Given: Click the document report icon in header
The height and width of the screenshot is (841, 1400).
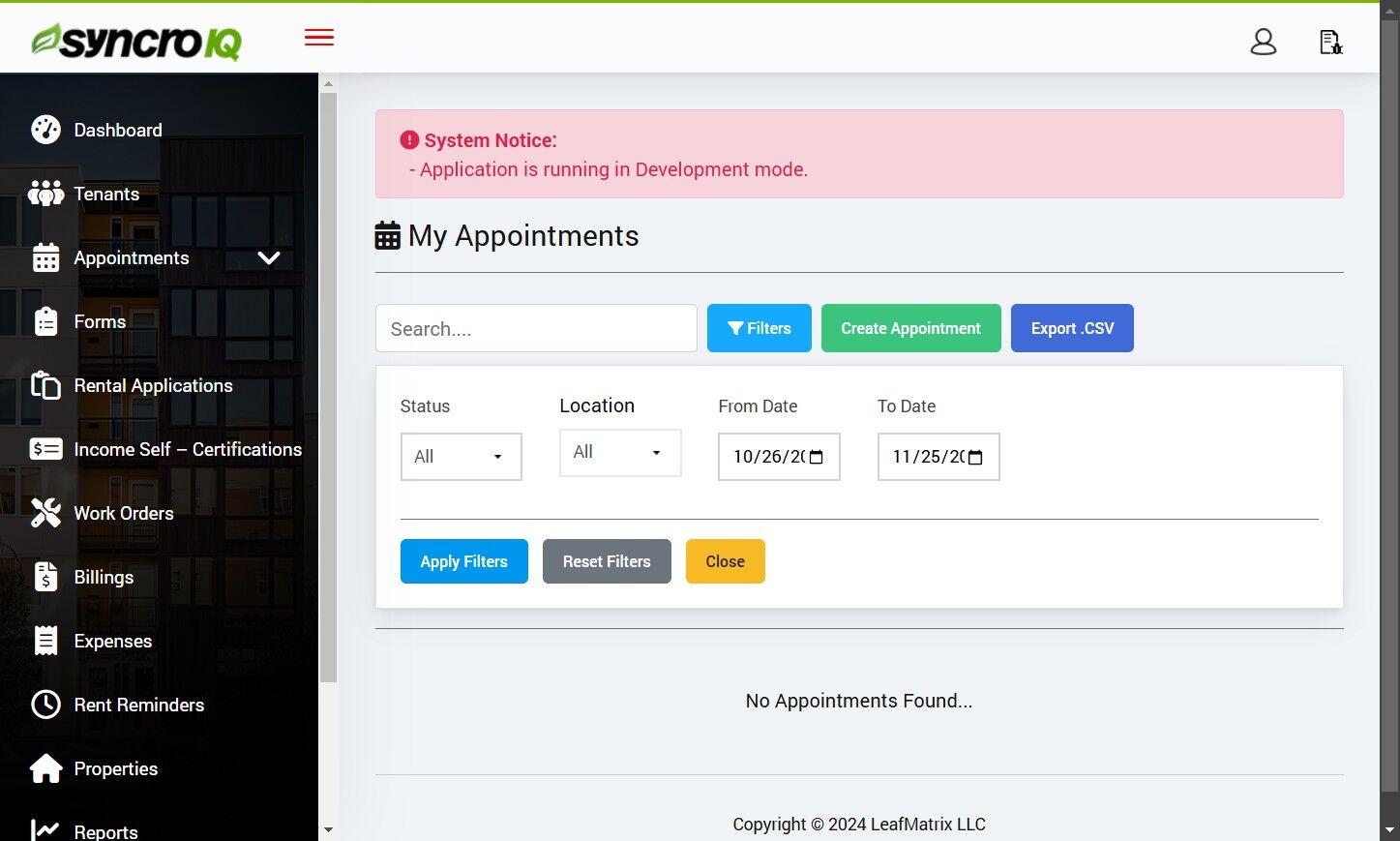Looking at the screenshot, I should (1331, 42).
